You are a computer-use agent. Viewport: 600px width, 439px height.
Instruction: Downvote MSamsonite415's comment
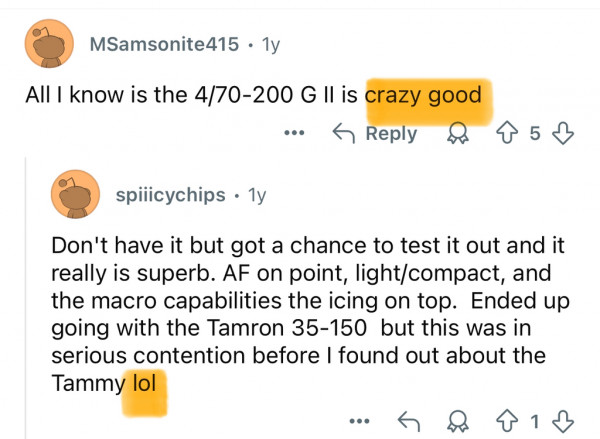[x=563, y=134]
